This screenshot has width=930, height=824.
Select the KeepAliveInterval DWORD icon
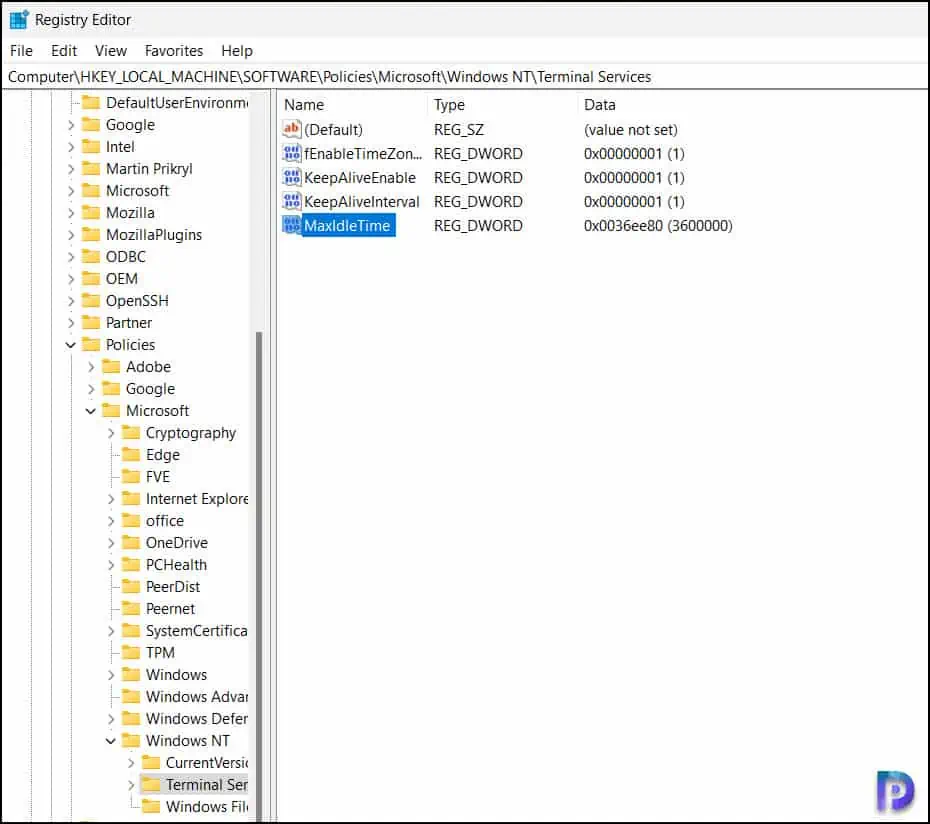click(292, 202)
